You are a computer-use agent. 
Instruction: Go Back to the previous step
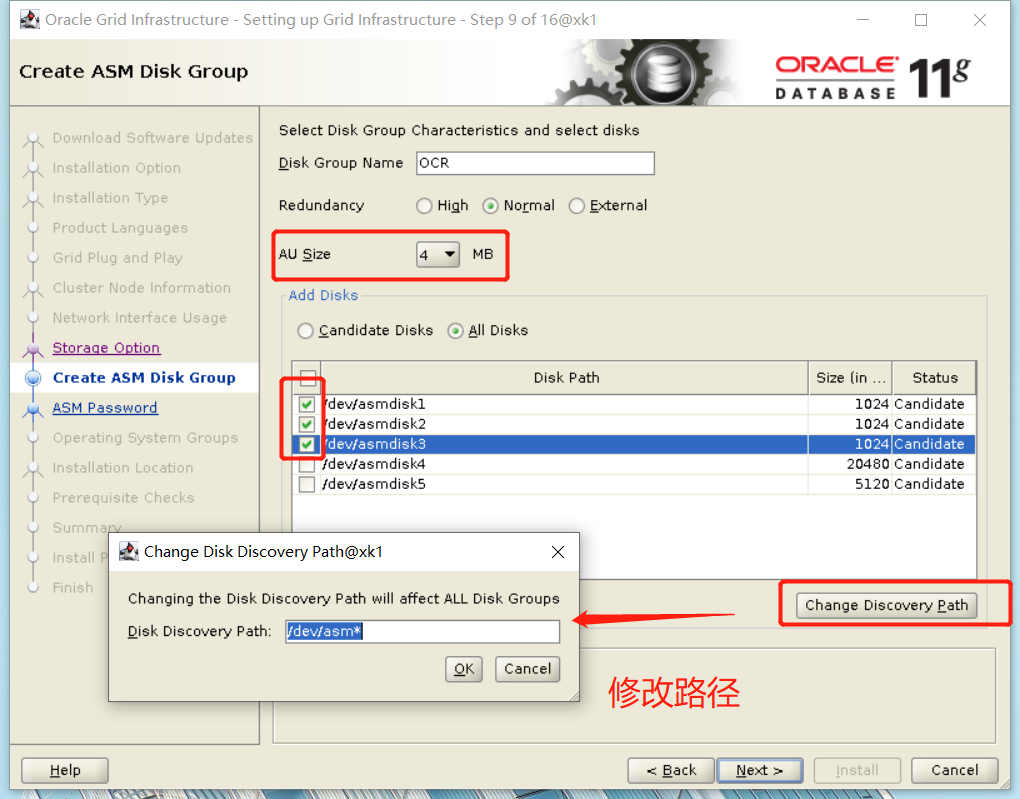click(671, 770)
